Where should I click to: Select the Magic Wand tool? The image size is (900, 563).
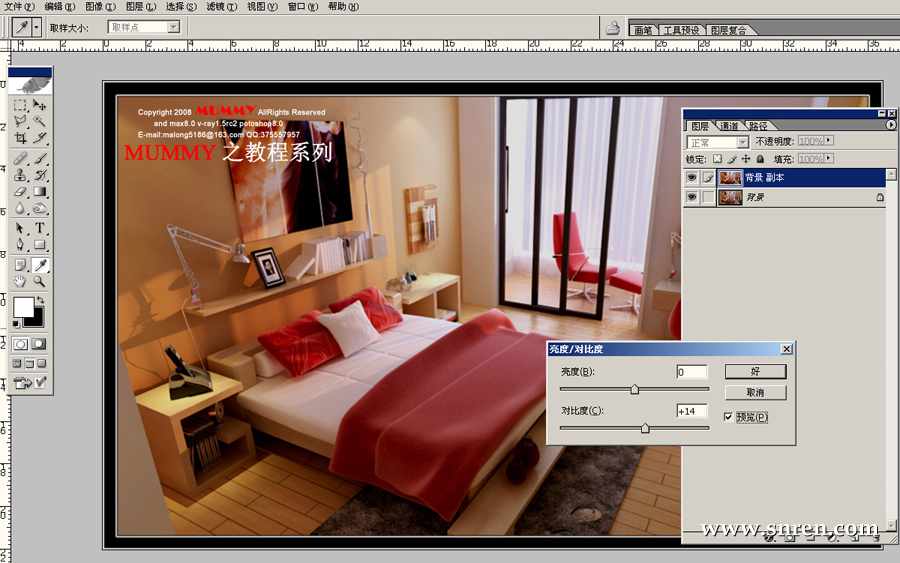39,121
